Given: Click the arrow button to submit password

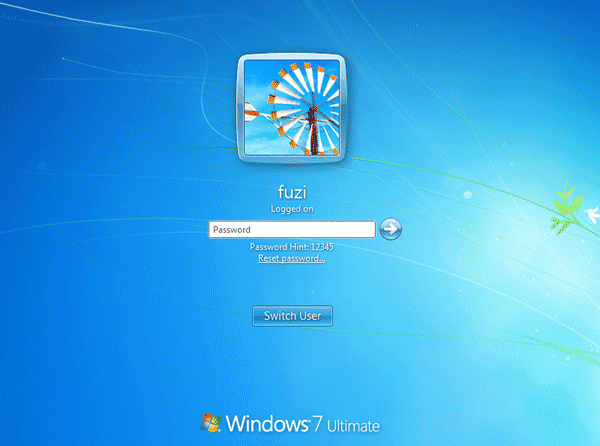Looking at the screenshot, I should coord(390,229).
